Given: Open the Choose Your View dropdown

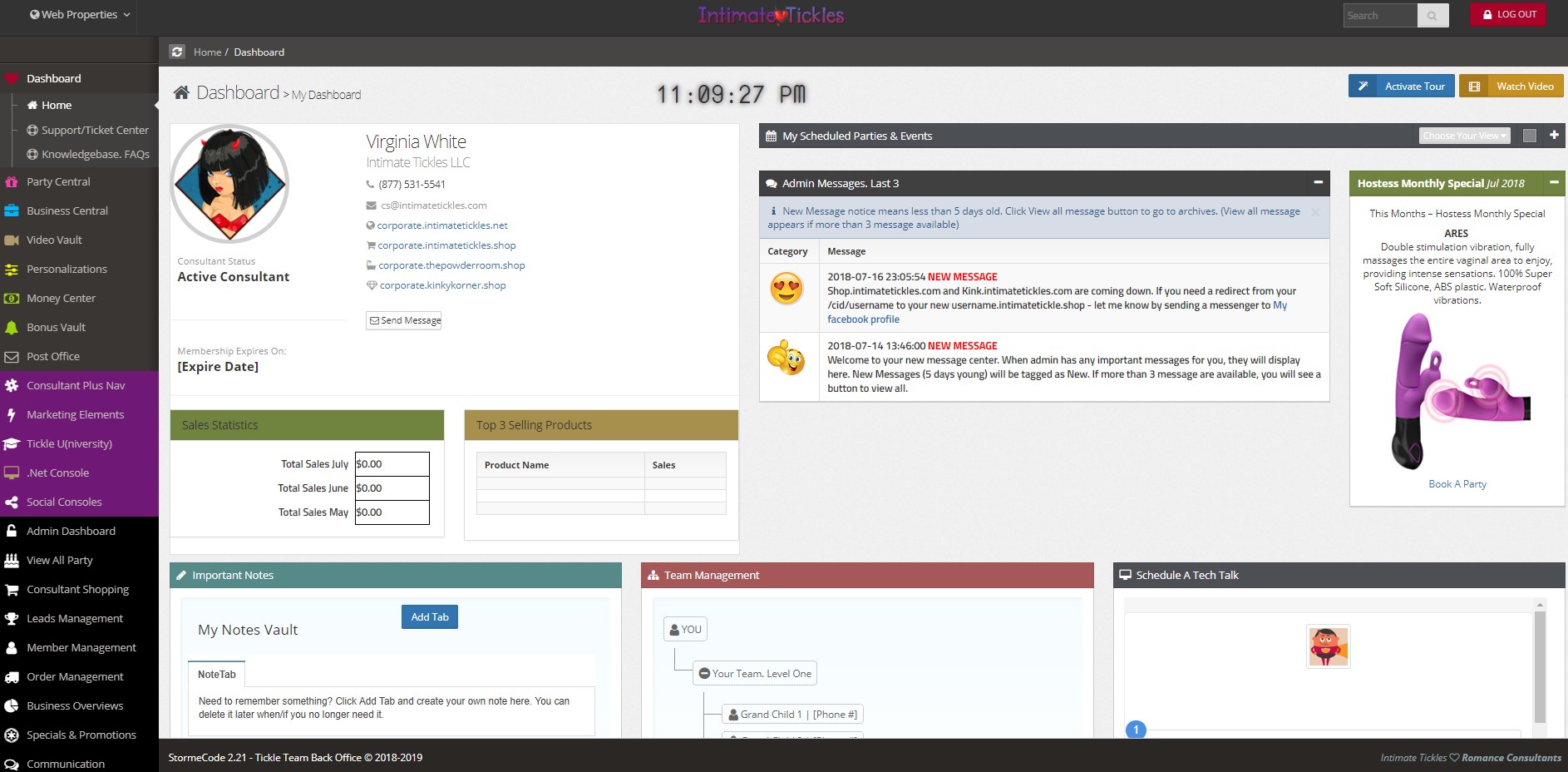Looking at the screenshot, I should (1464, 136).
